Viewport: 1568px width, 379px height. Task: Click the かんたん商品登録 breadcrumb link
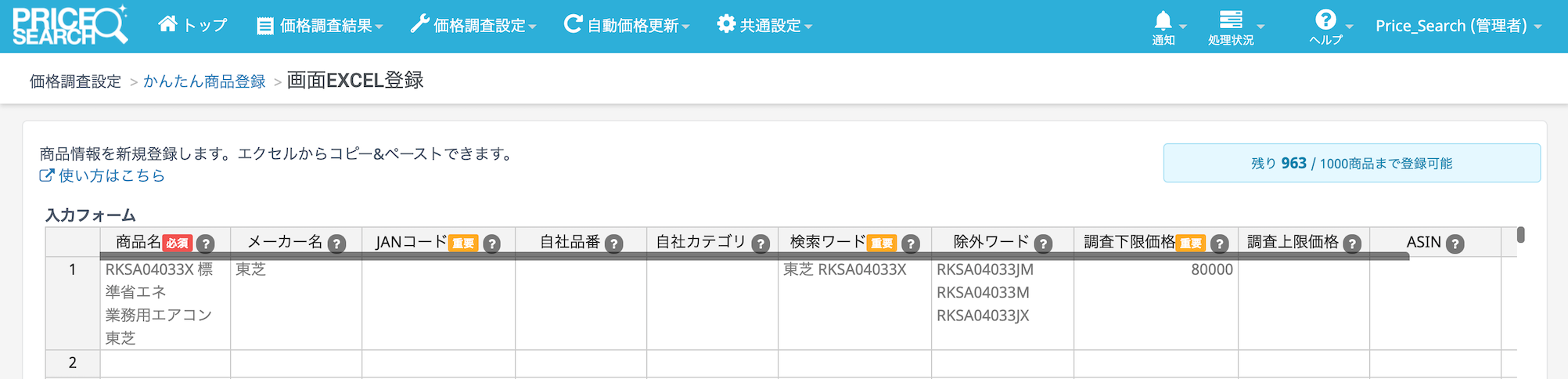[204, 81]
